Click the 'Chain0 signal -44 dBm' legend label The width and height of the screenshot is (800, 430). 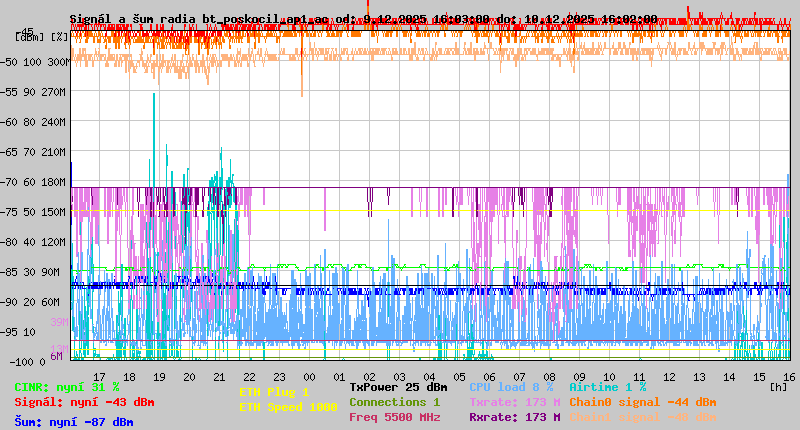(x=643, y=402)
